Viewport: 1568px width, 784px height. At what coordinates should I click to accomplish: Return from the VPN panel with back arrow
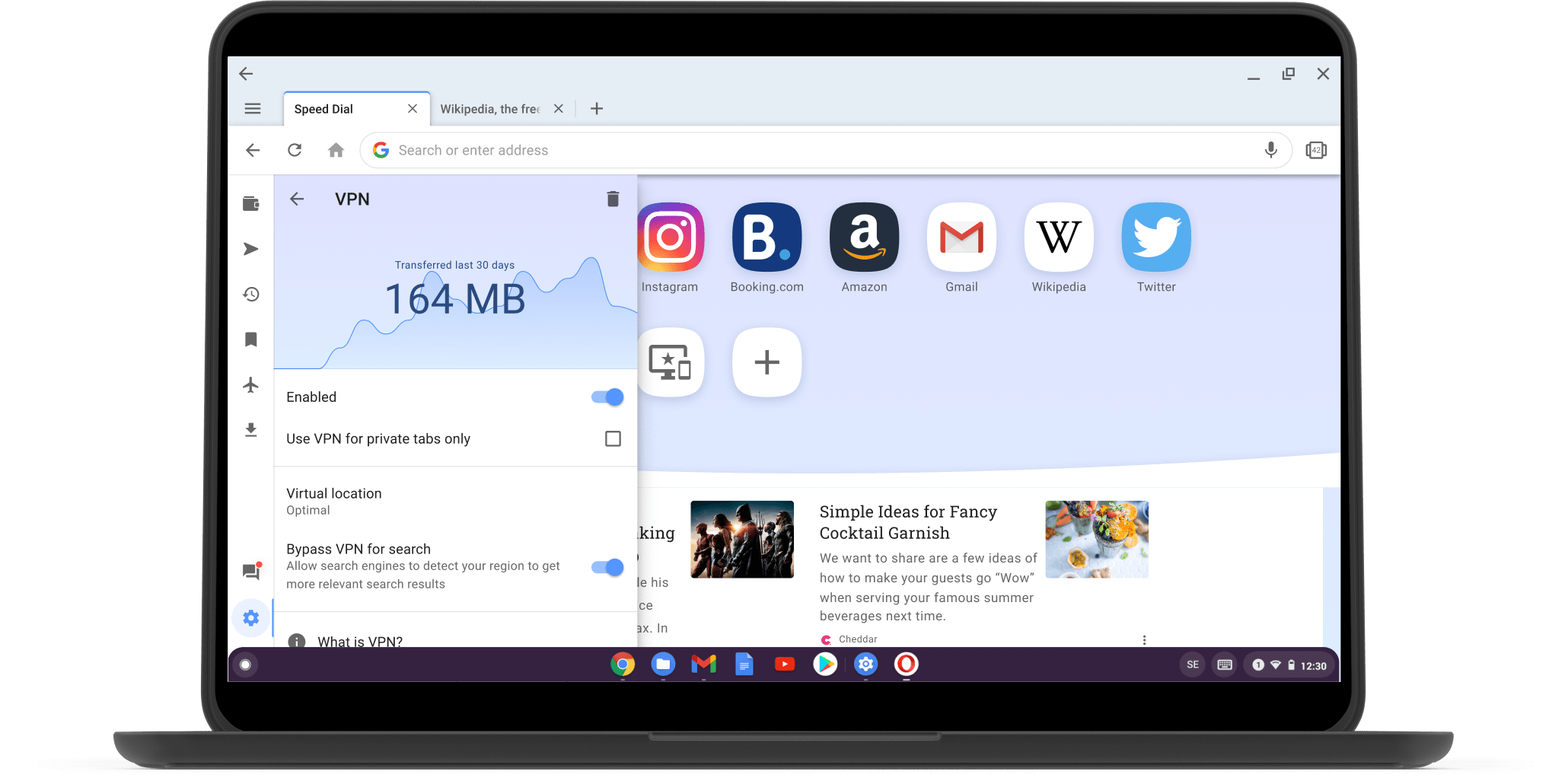pyautogui.click(x=297, y=199)
